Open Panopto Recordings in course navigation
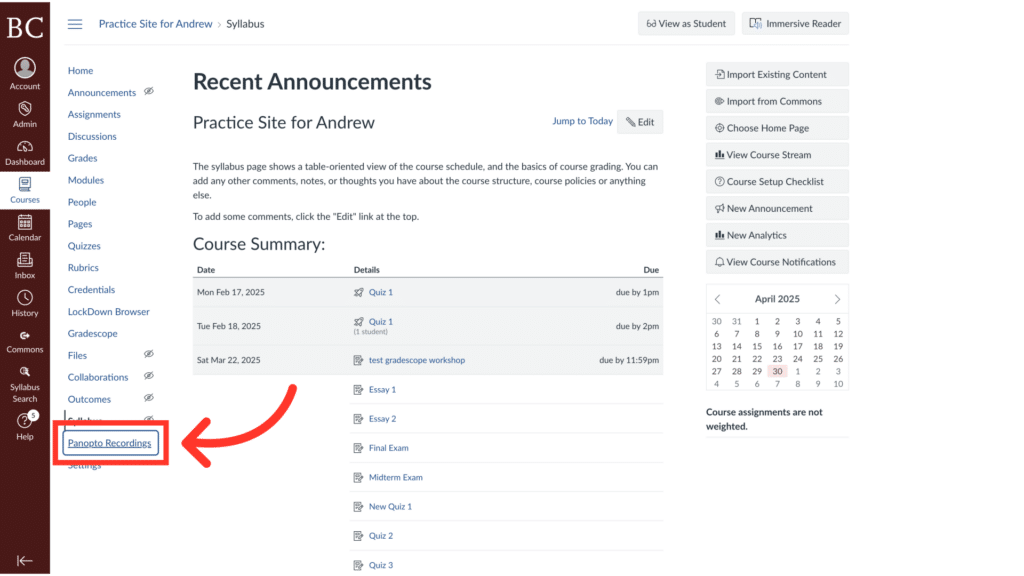 (x=110, y=443)
